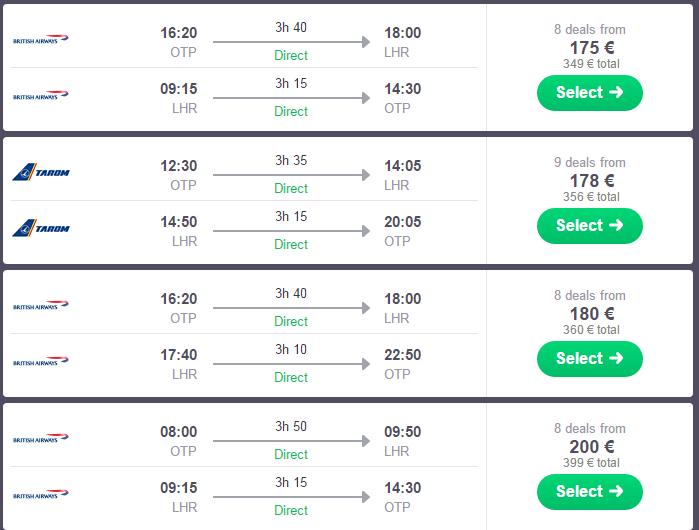Viewport: 699px width, 530px height.
Task: Click the 399 € total text
Action: [x=590, y=463]
